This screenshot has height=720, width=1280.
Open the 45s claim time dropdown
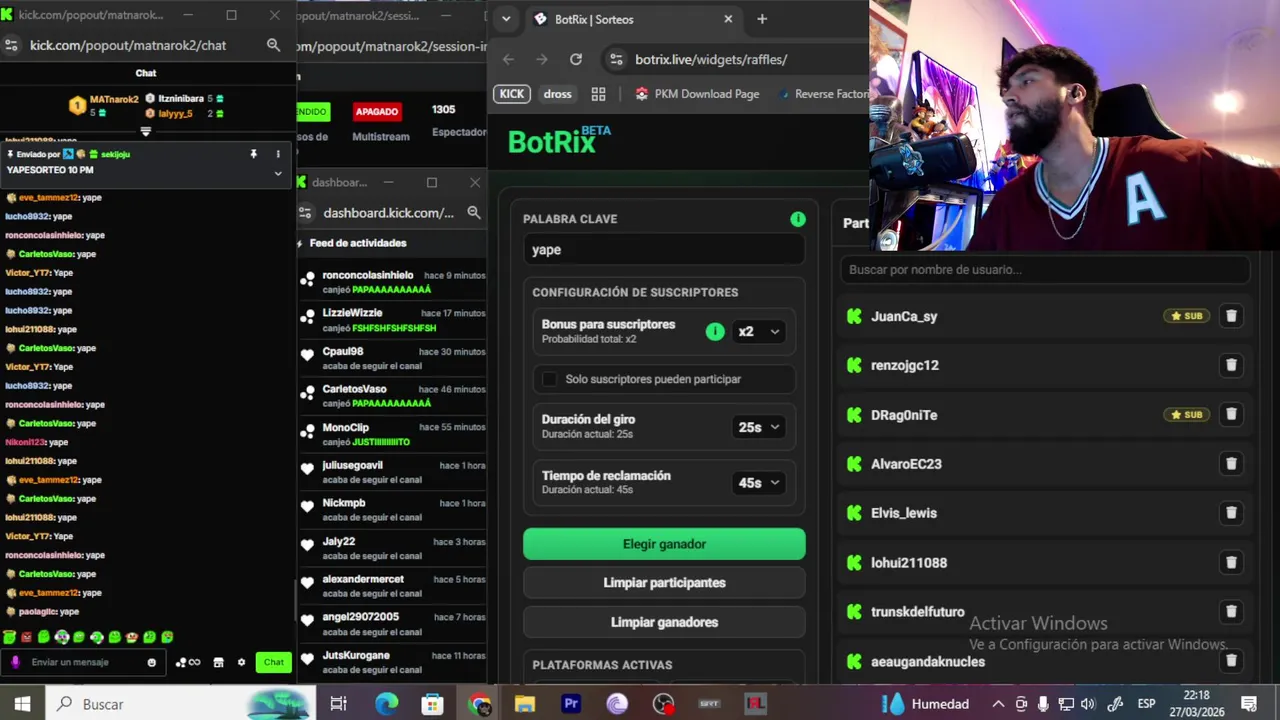click(x=758, y=483)
